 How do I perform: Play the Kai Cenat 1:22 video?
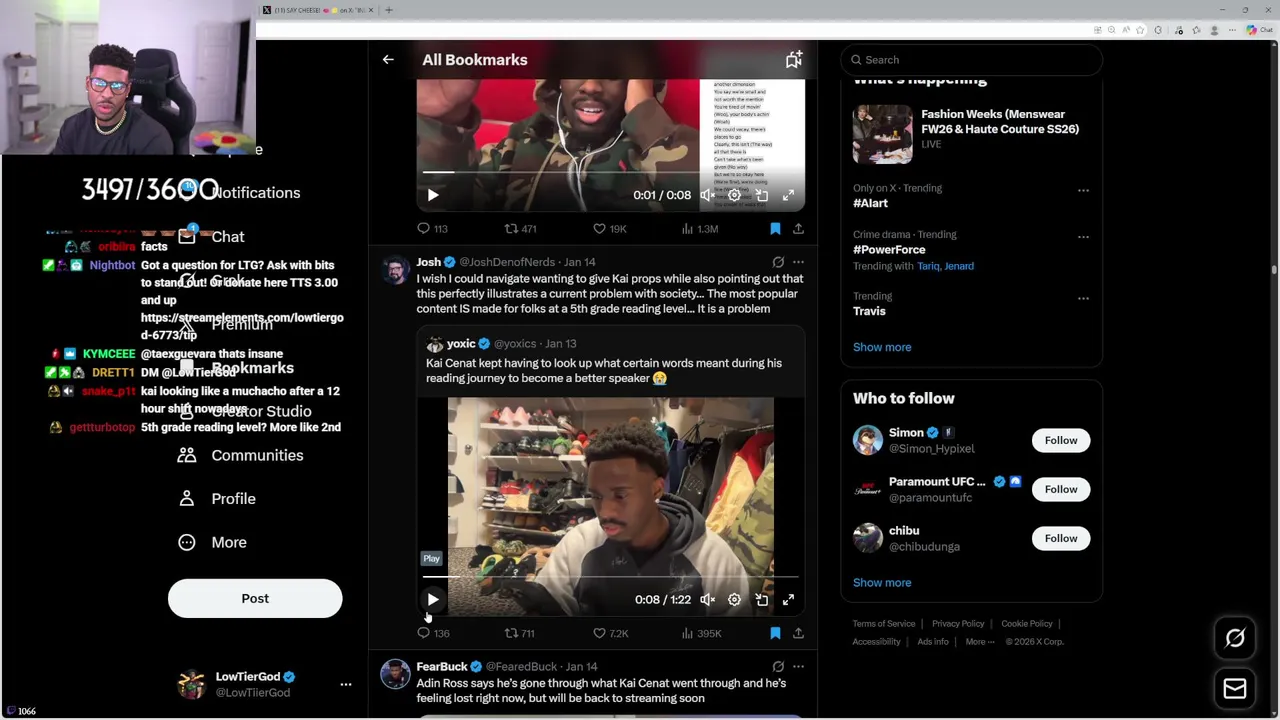[433, 600]
